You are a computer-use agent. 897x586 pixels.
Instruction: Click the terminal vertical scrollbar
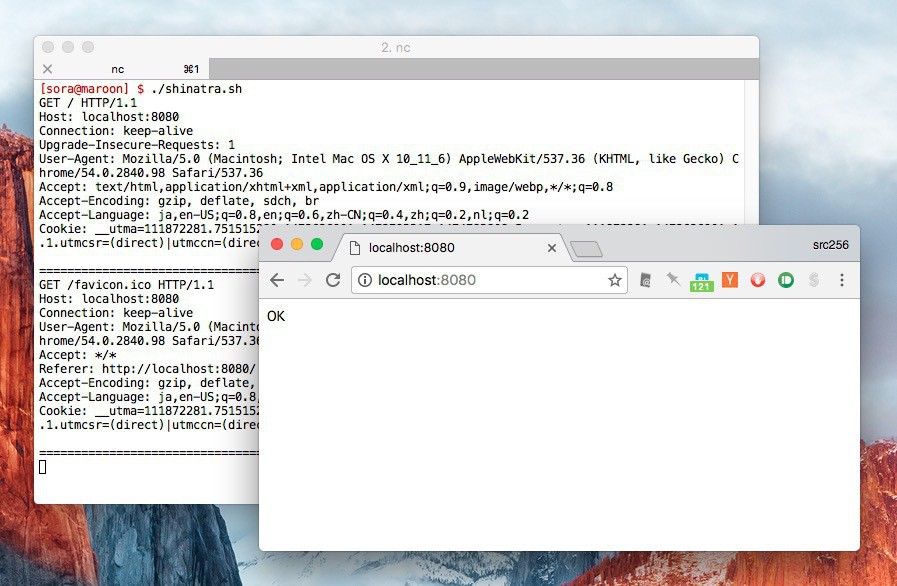tap(751, 152)
